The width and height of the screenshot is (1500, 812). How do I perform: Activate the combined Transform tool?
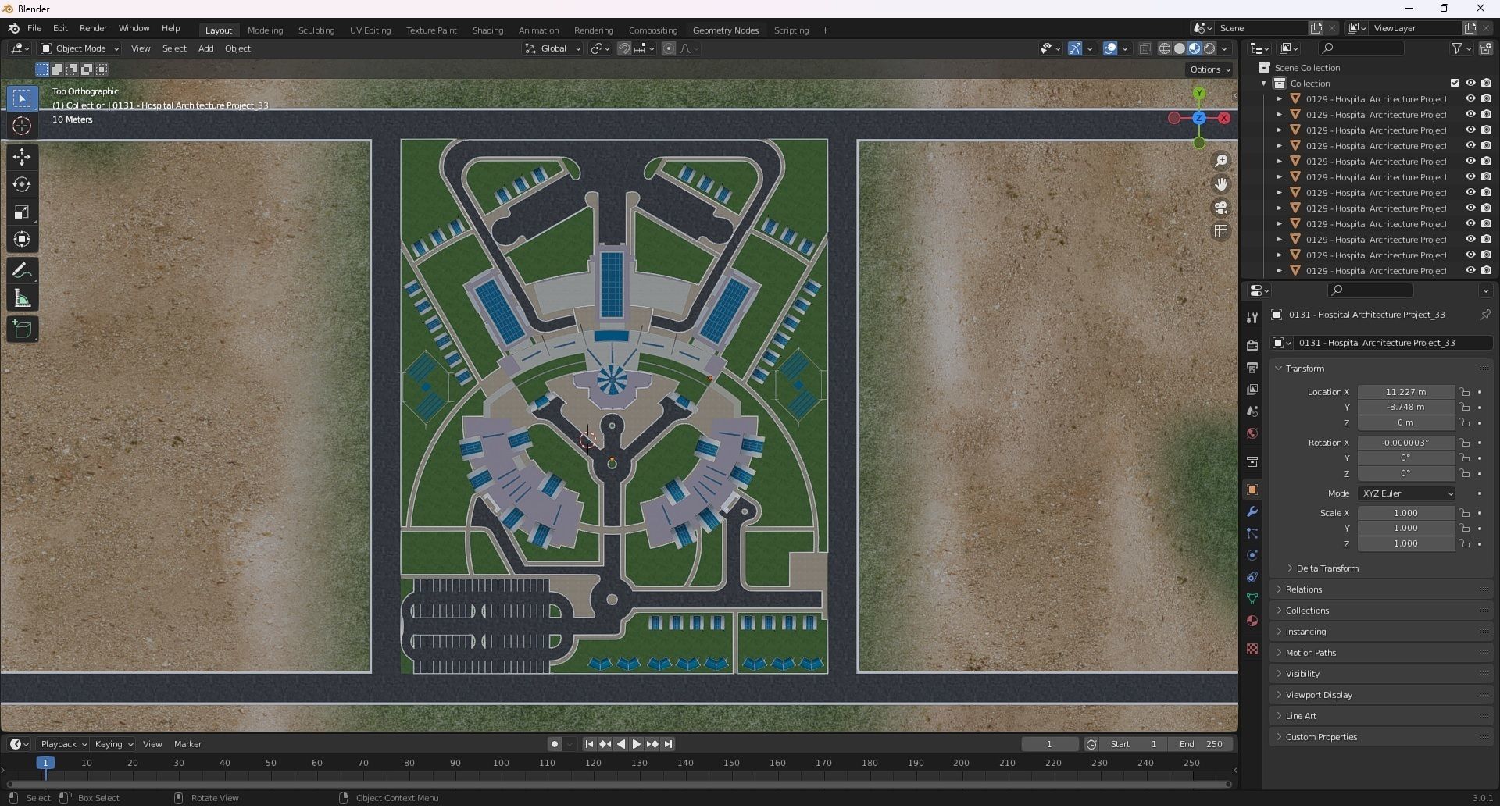[22, 239]
